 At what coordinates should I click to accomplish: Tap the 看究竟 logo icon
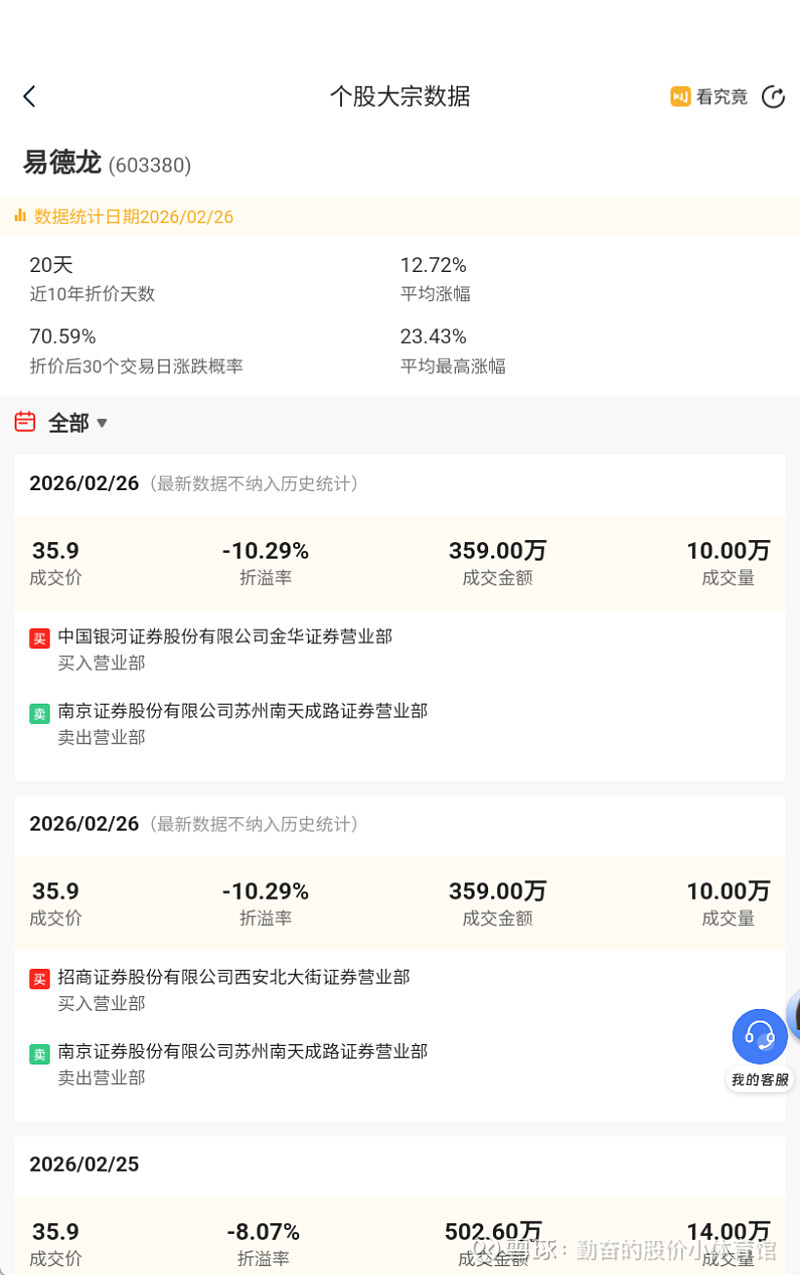click(x=681, y=96)
